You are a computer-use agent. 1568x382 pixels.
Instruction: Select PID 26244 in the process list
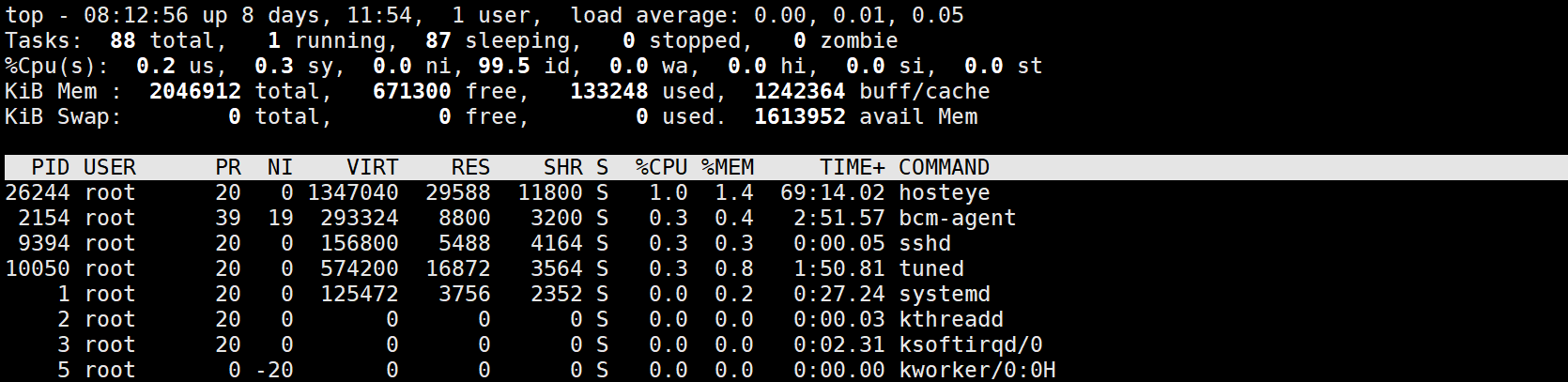pyautogui.click(x=38, y=193)
